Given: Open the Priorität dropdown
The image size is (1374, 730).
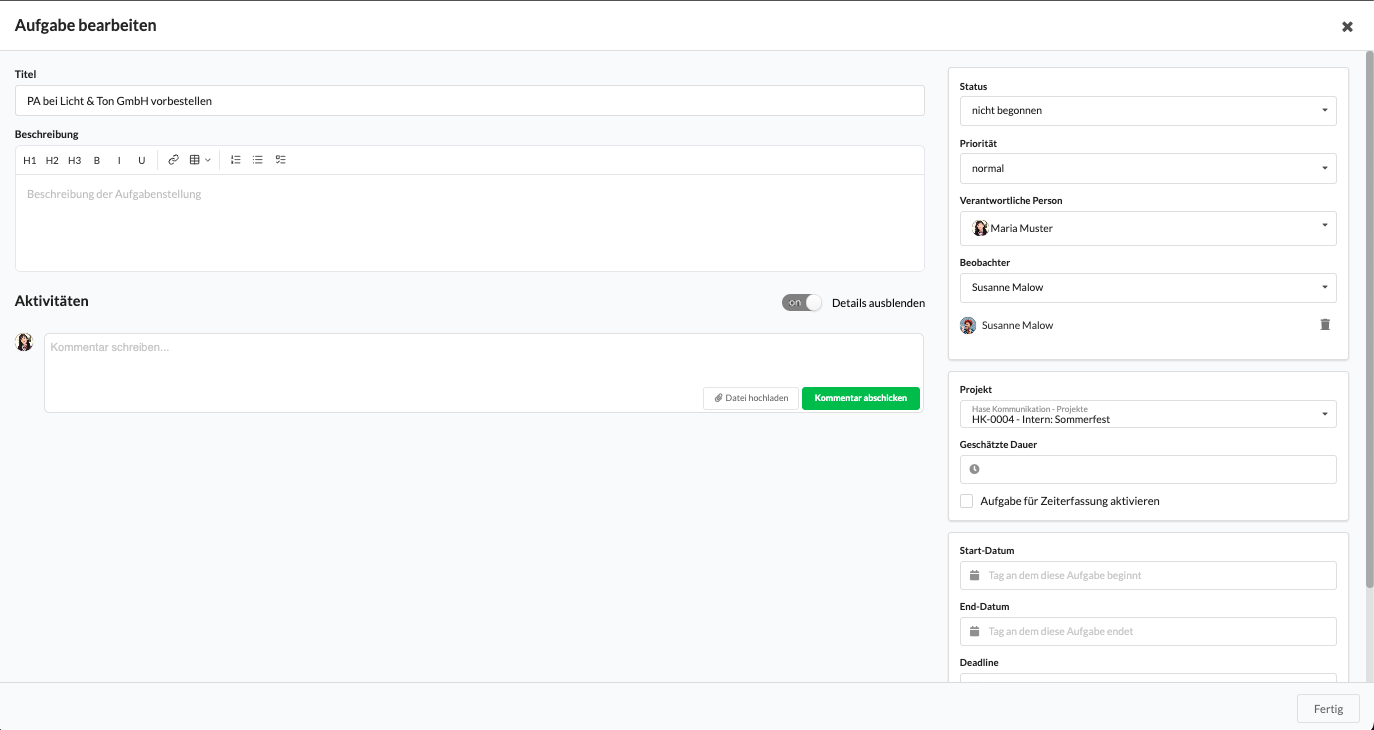Looking at the screenshot, I should pyautogui.click(x=1147, y=169).
